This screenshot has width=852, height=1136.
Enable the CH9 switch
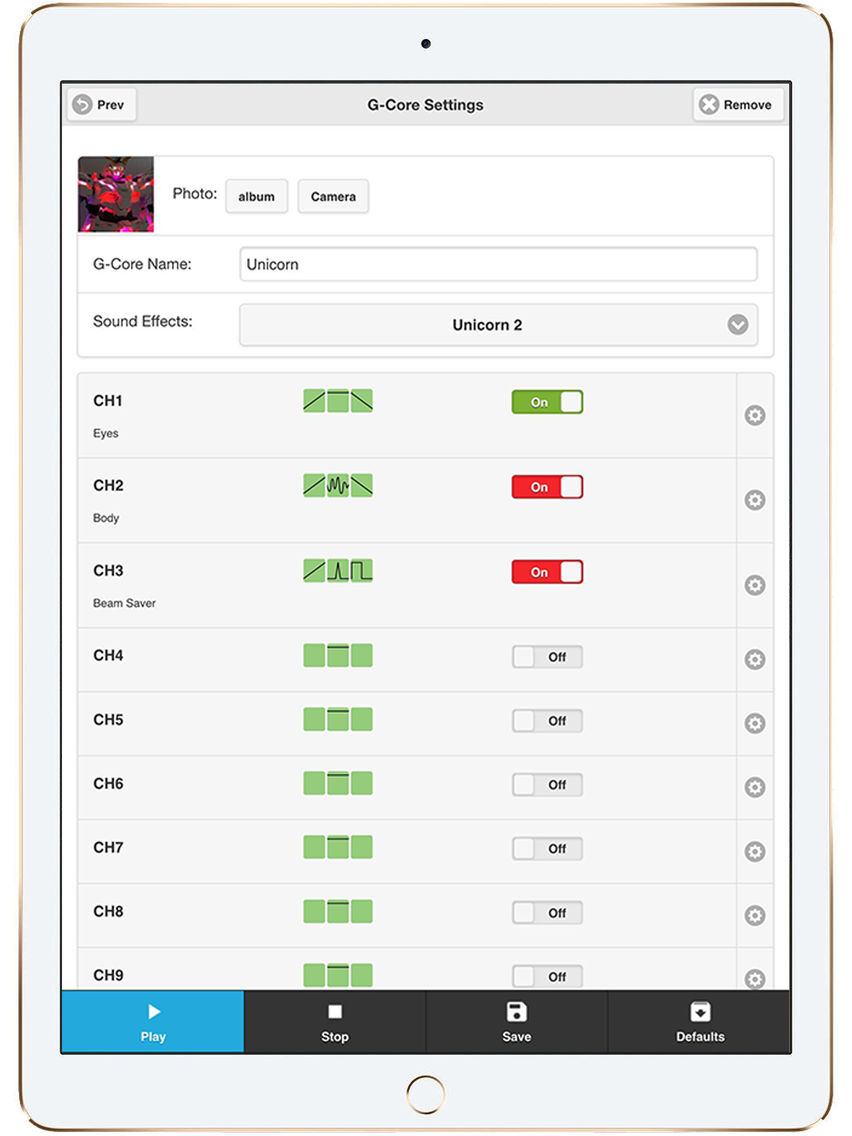point(547,977)
